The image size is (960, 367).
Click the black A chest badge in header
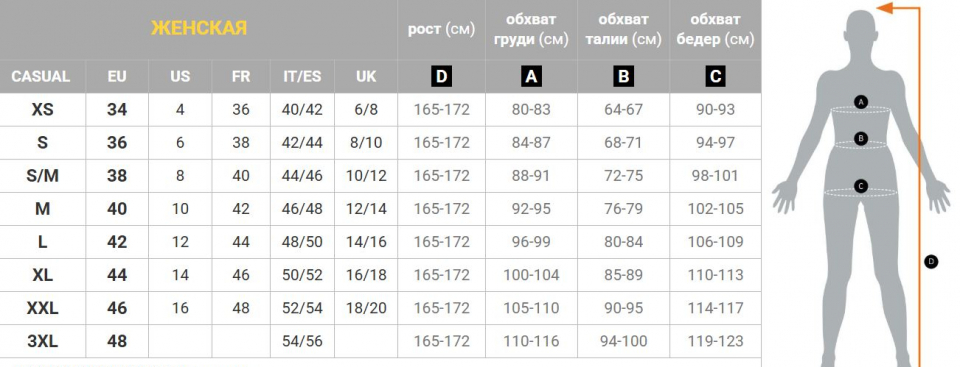click(531, 77)
